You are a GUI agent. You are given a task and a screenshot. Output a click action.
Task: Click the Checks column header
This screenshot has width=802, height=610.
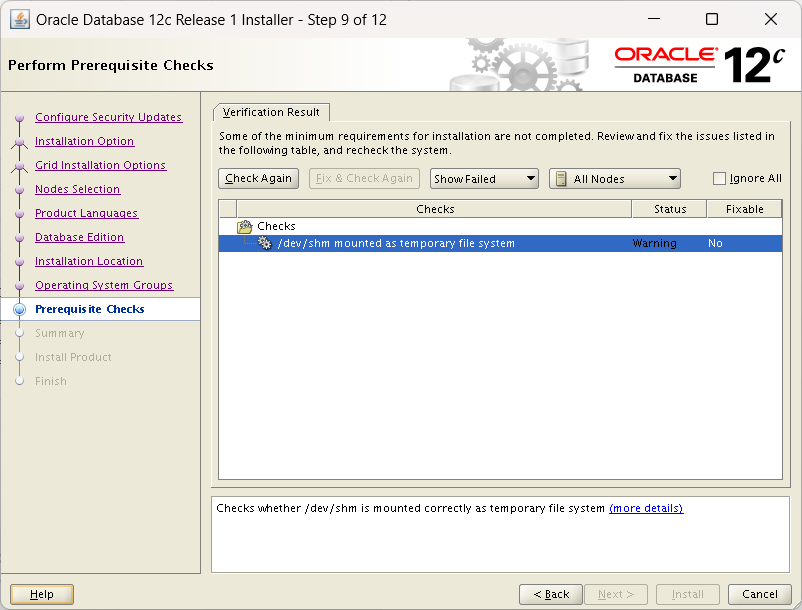[x=435, y=209]
